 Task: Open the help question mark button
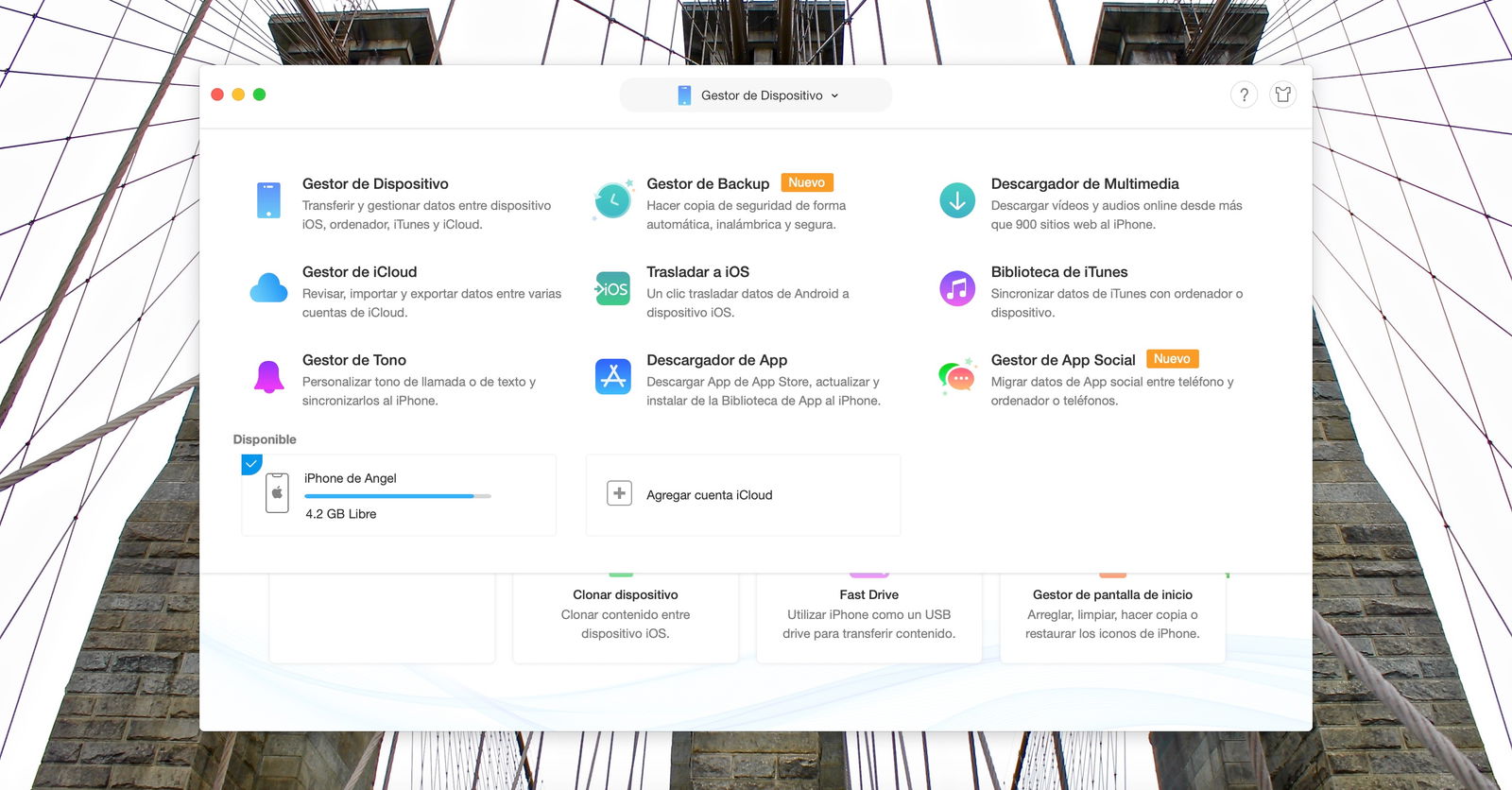[1244, 94]
